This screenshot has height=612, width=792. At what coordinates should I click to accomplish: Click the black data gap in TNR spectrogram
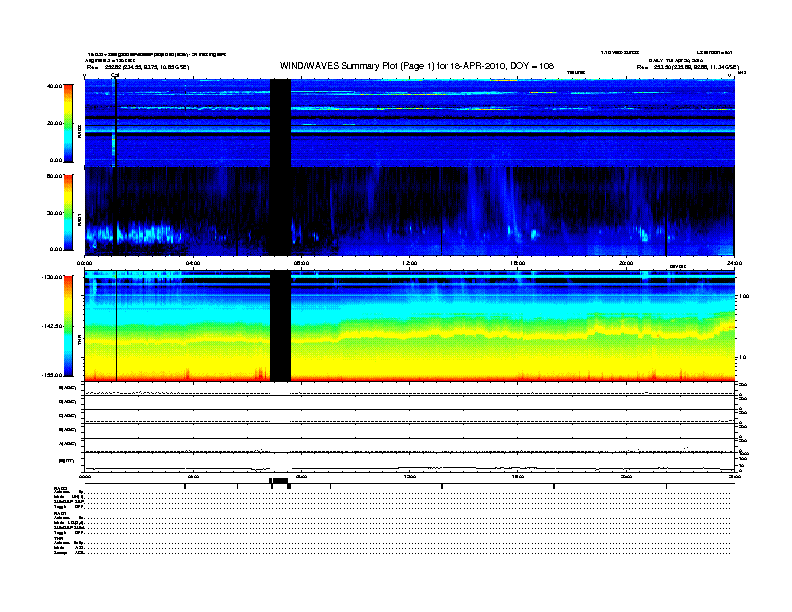point(280,326)
